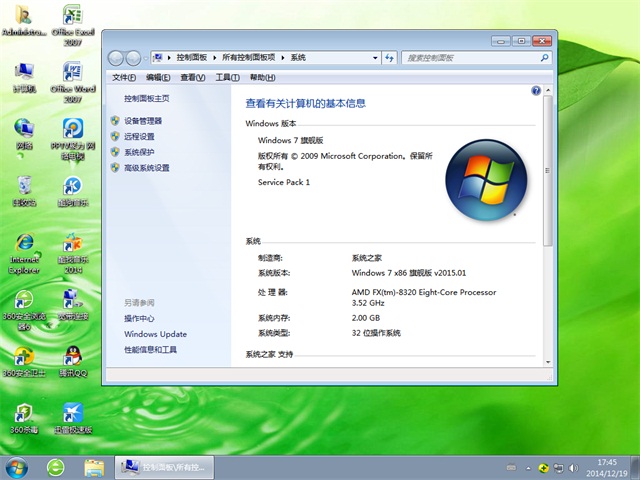Launch 360 browser from taskbar
The image size is (640, 480).
point(56,468)
